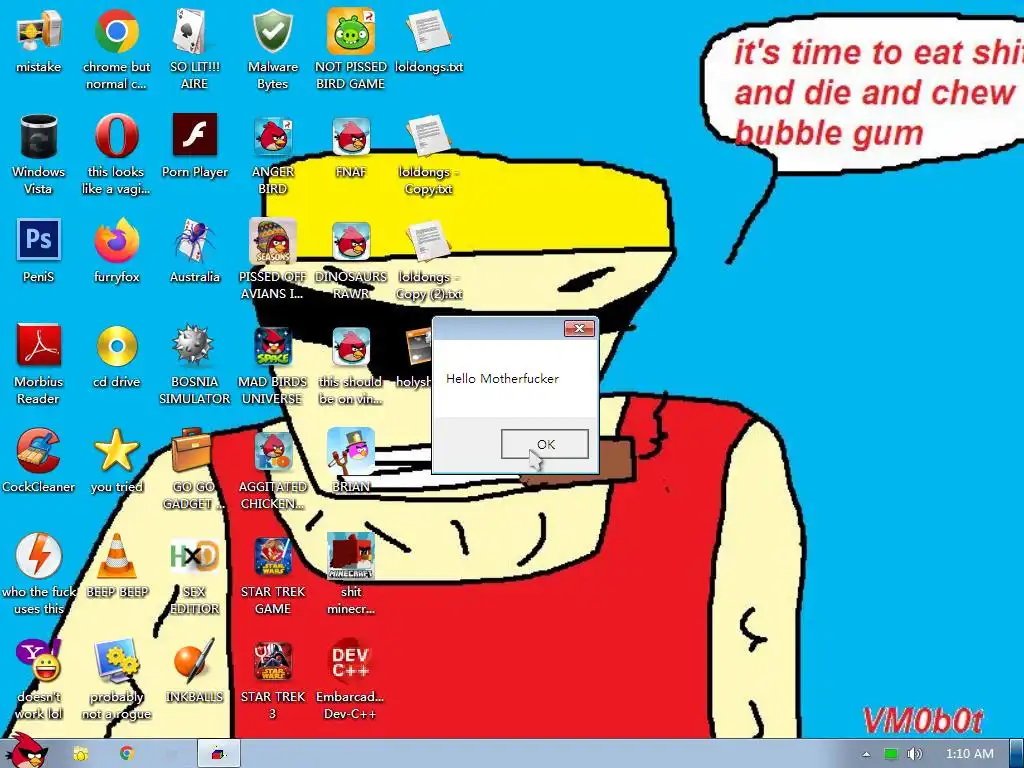Image resolution: width=1024 pixels, height=768 pixels.
Task: Click the green monitor tray icon
Action: 890,754
